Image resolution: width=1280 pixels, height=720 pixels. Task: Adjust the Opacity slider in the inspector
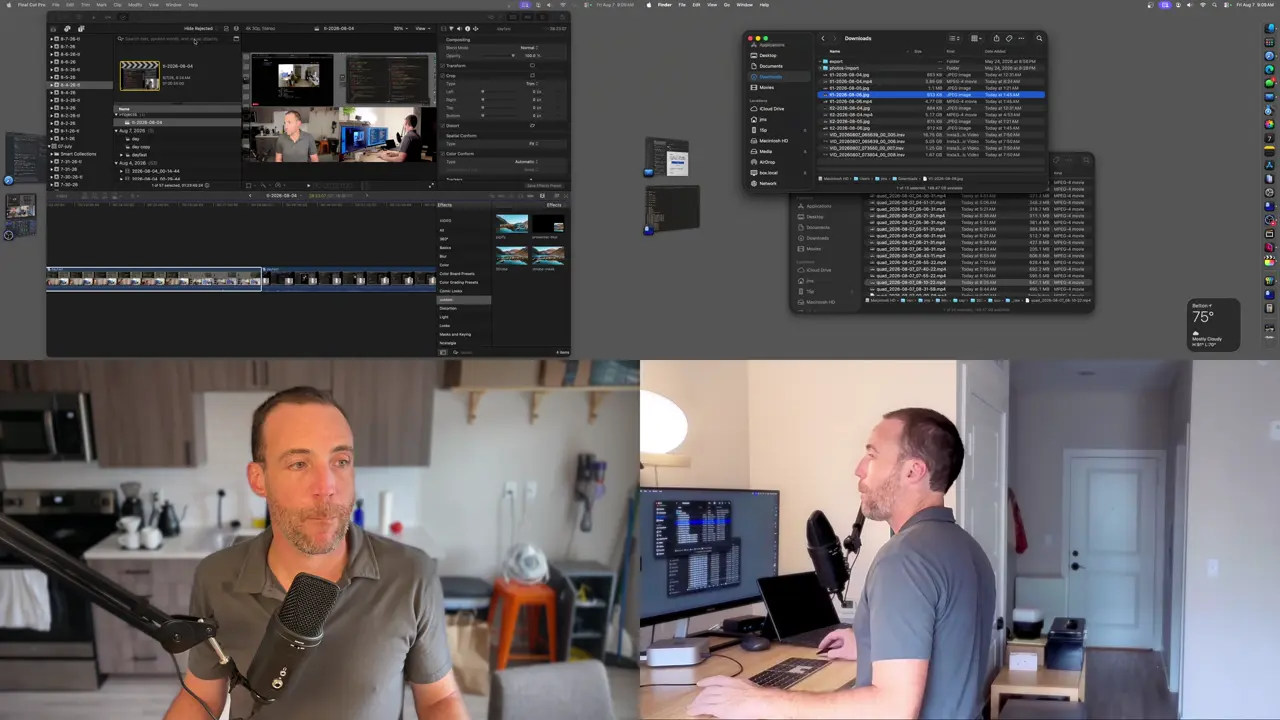[x=497, y=56]
